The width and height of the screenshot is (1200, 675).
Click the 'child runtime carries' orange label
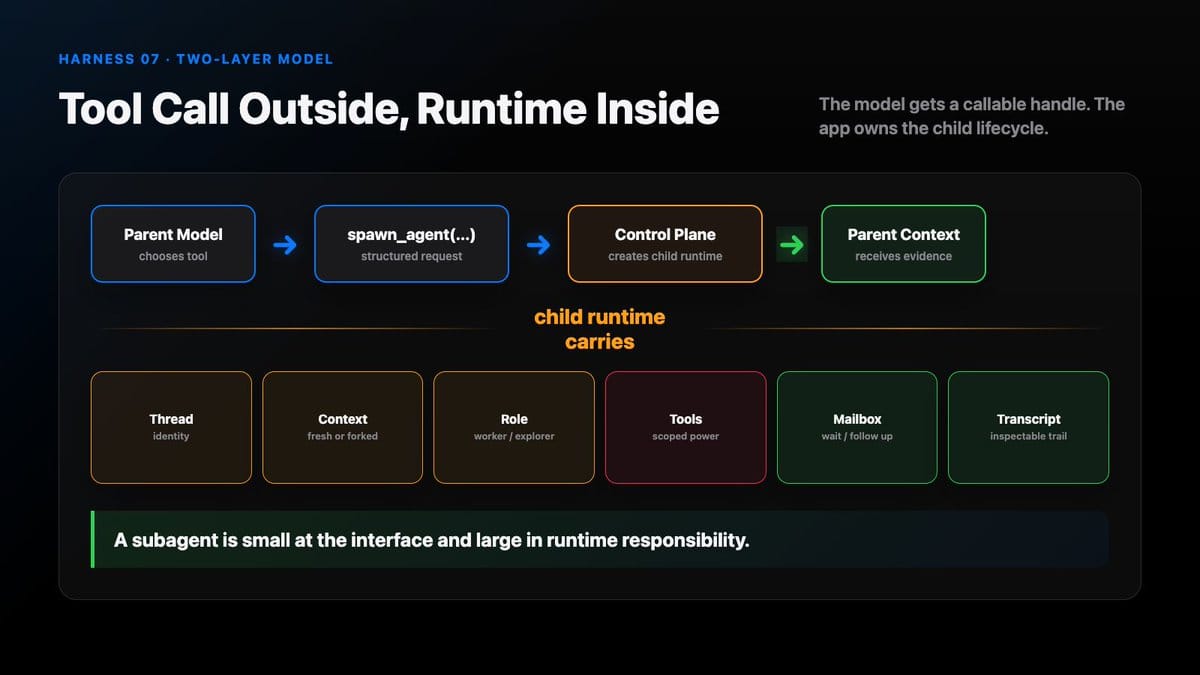click(599, 329)
